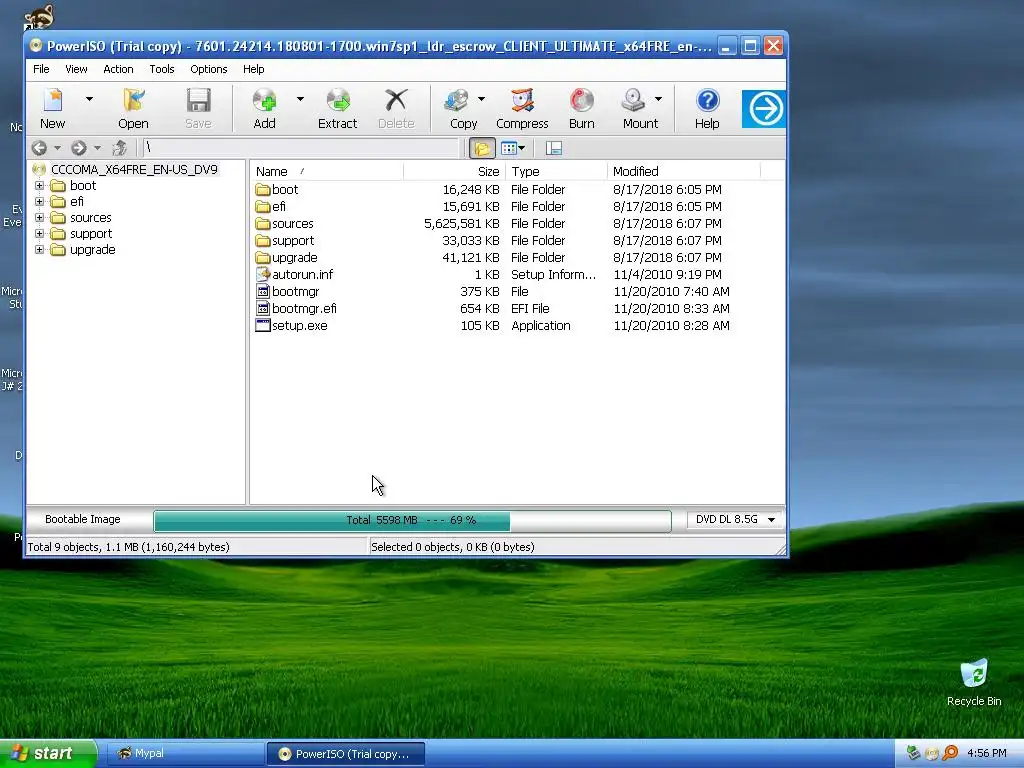This screenshot has height=768, width=1024.
Task: Click the magnifier system tray icon
Action: [x=950, y=754]
